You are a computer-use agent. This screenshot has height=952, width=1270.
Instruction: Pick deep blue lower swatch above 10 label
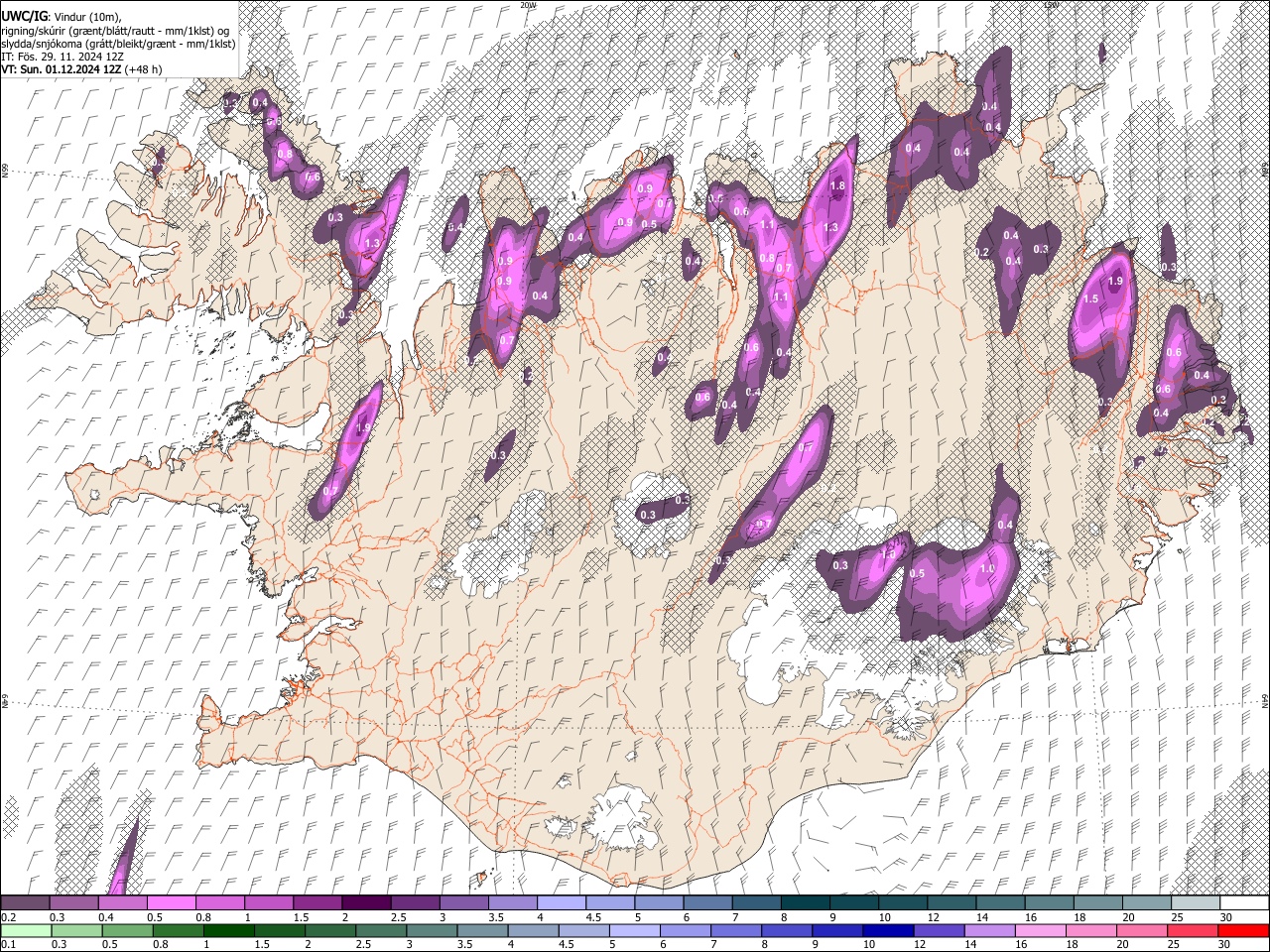click(887, 930)
